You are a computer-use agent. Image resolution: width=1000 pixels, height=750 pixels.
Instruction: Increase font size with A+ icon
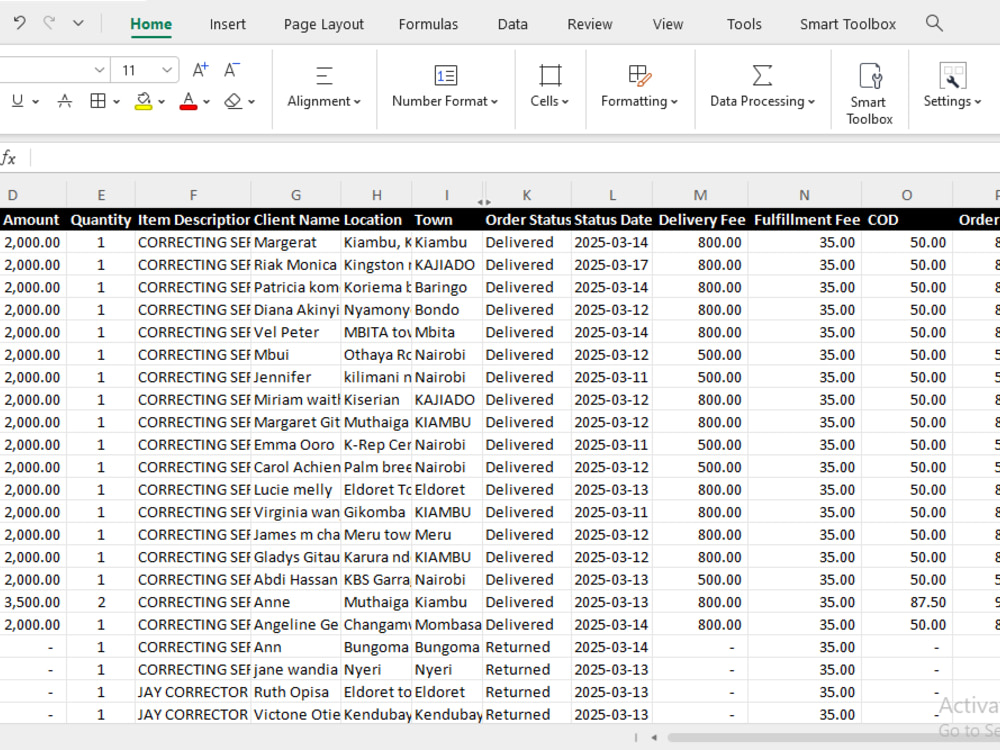(x=200, y=70)
